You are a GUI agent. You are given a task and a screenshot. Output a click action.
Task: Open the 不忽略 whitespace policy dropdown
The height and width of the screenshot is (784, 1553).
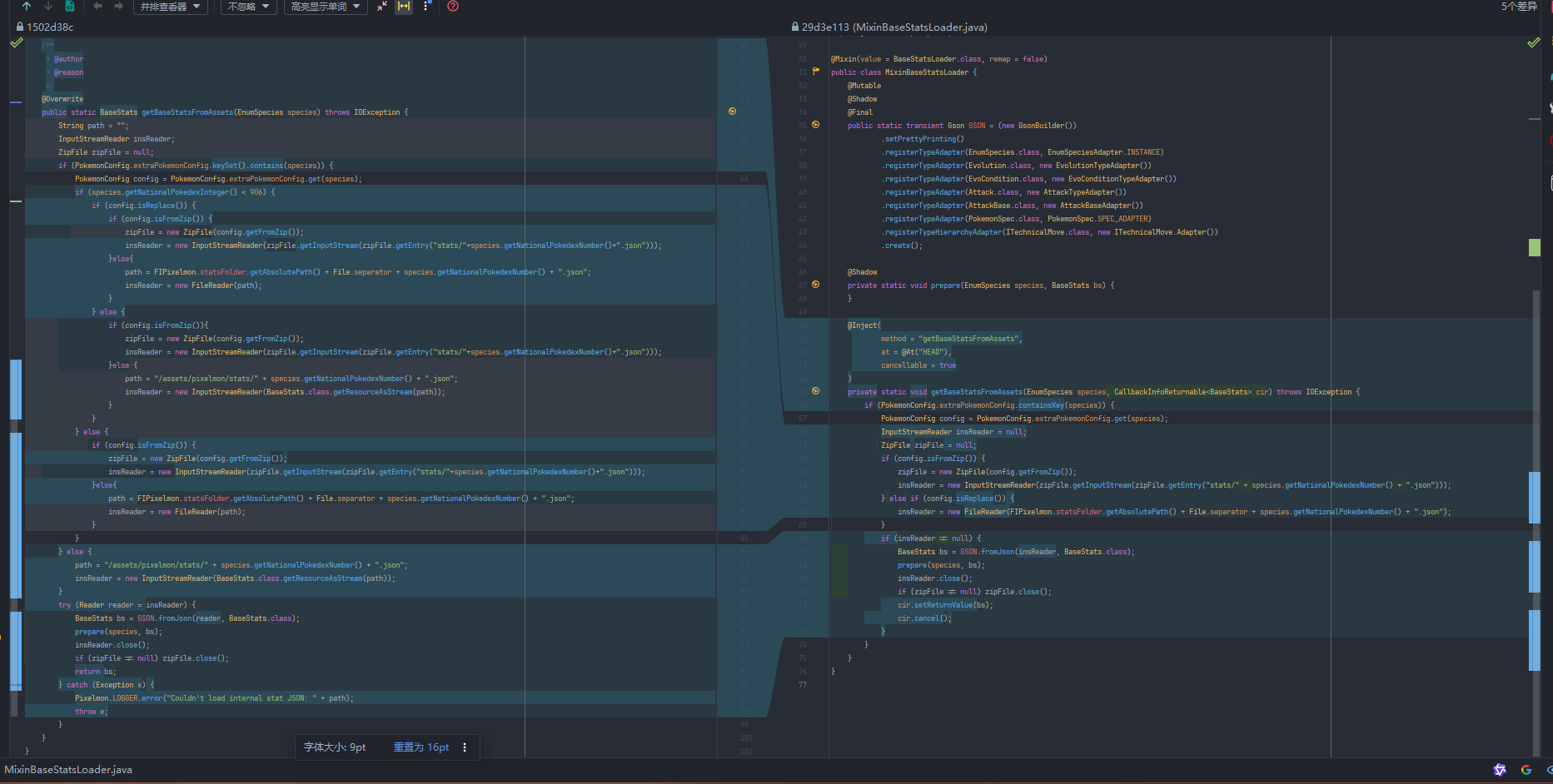[x=247, y=7]
